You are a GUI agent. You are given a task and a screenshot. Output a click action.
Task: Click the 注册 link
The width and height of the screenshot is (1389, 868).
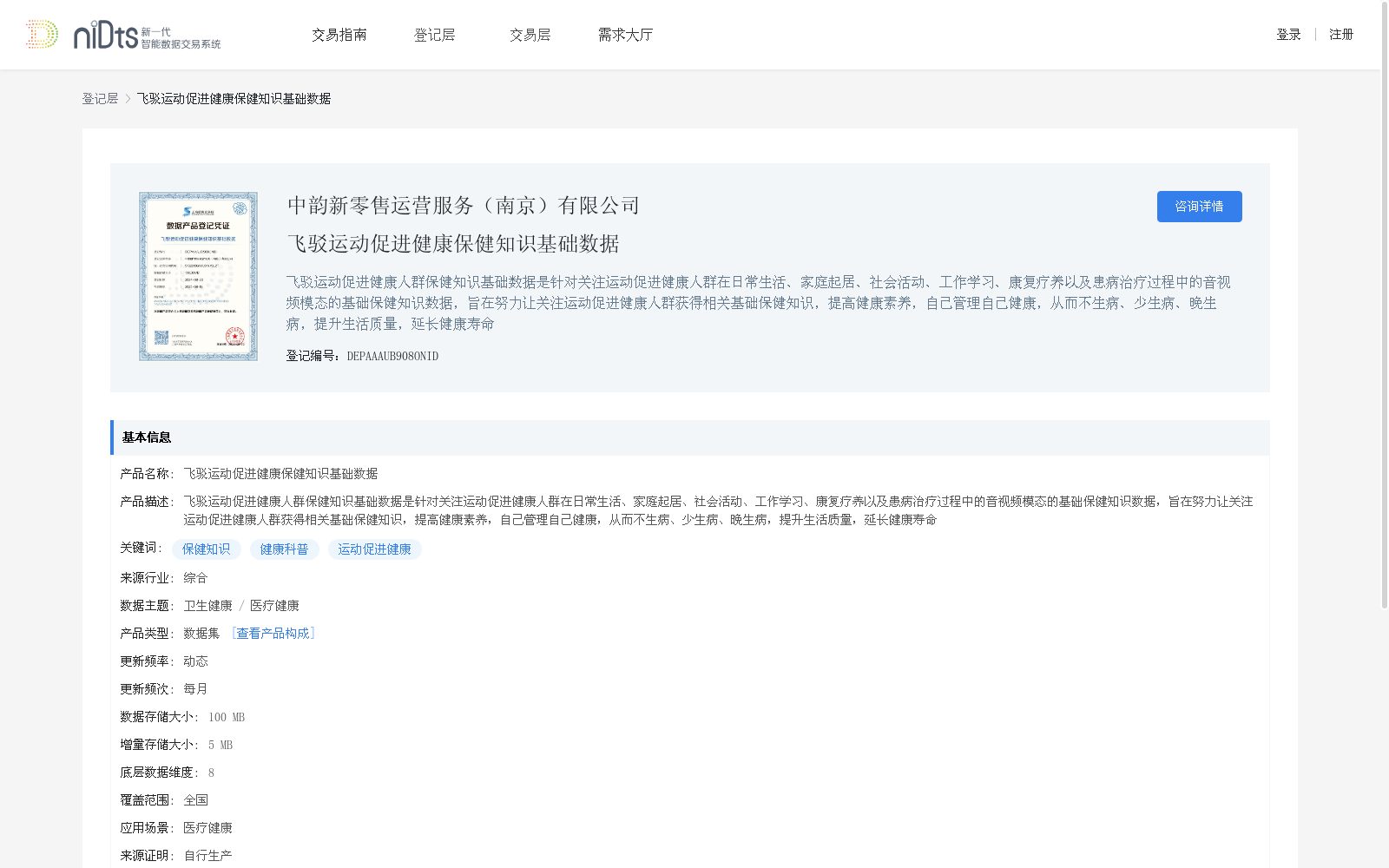(1341, 35)
